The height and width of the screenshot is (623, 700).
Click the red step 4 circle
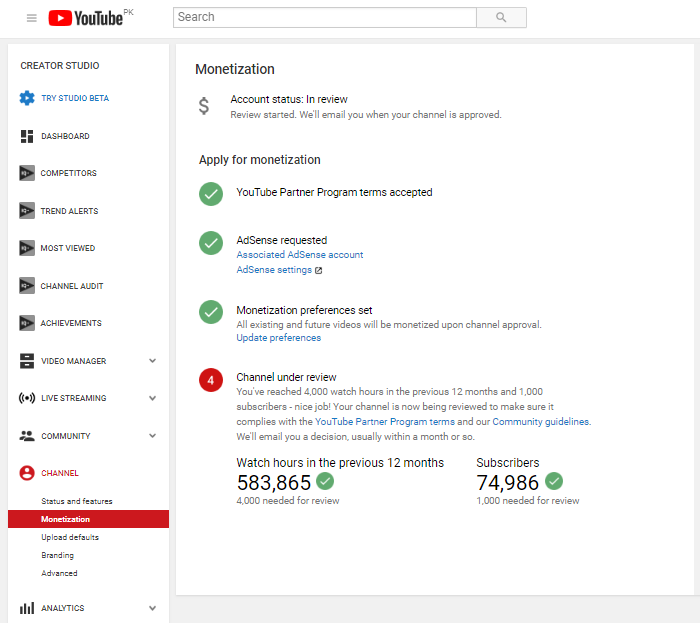click(211, 380)
